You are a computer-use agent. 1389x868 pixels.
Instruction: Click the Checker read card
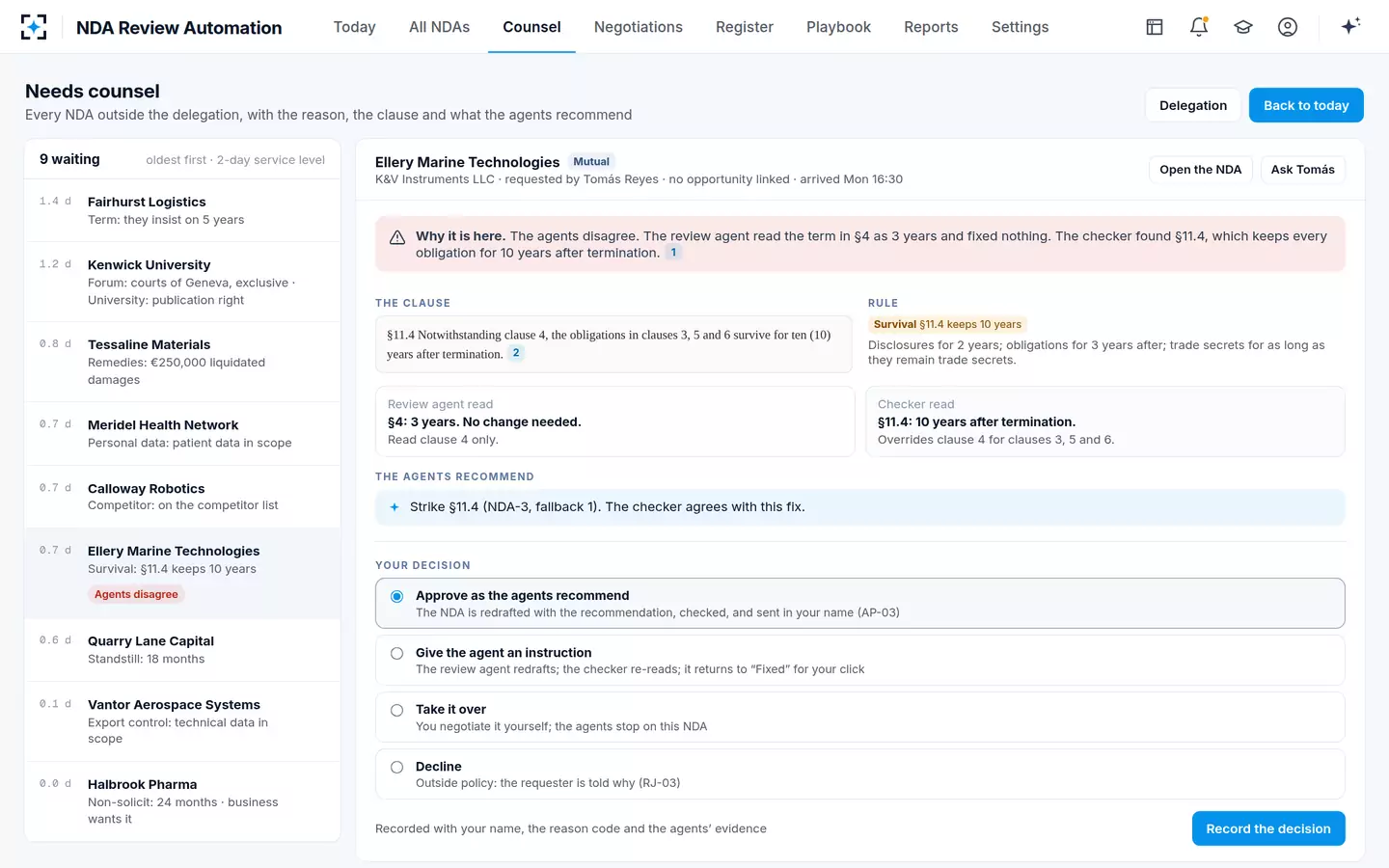(1105, 421)
